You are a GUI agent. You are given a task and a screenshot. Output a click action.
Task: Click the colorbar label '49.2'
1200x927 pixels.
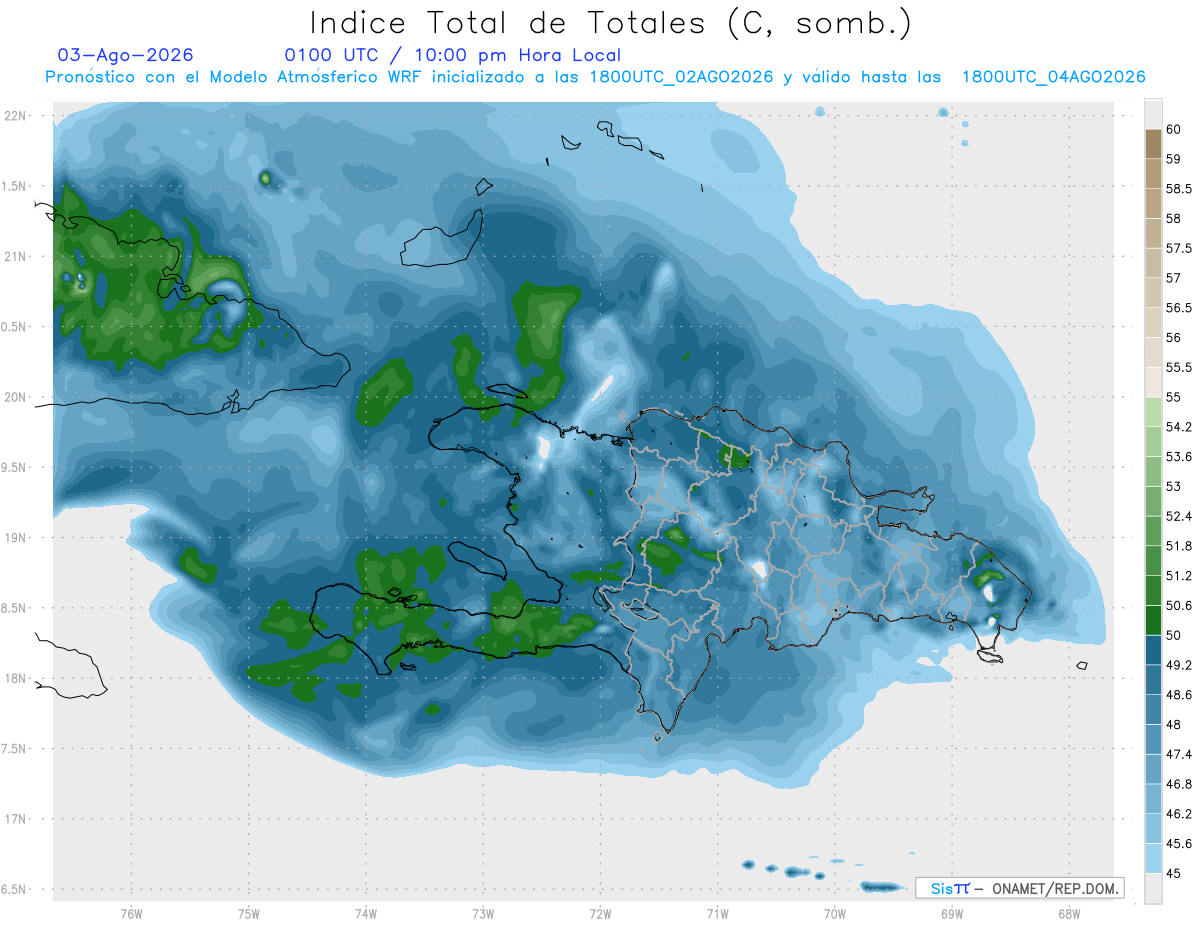click(1179, 665)
